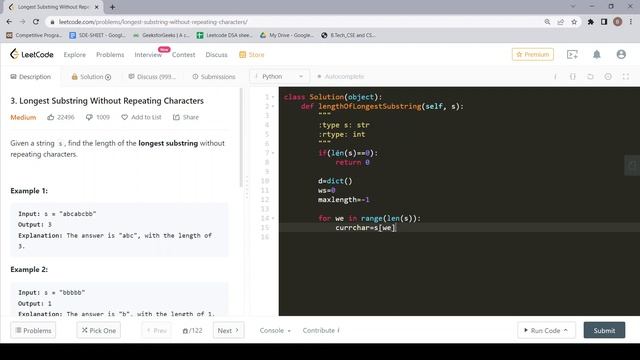The height and width of the screenshot is (360, 640).
Task: Go to LeetCode home via logo
Action: click(x=32, y=54)
